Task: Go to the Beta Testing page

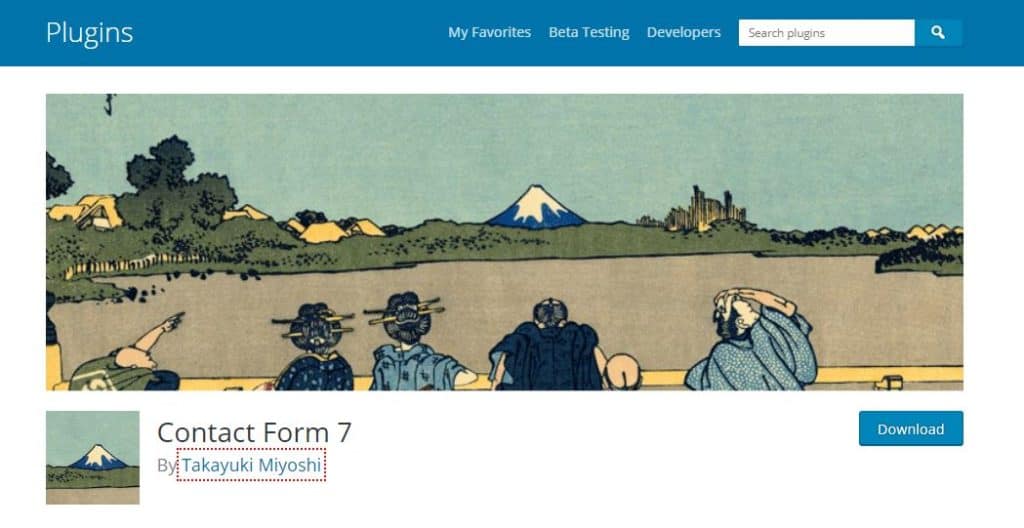Action: pos(589,33)
